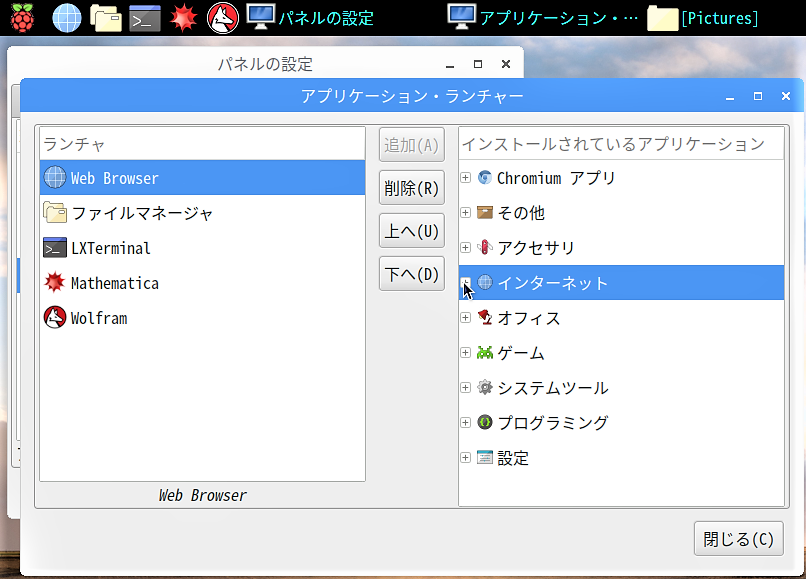Click the wolf icon beside Wolfram entry
The image size is (806, 579).
pyautogui.click(x=54, y=317)
